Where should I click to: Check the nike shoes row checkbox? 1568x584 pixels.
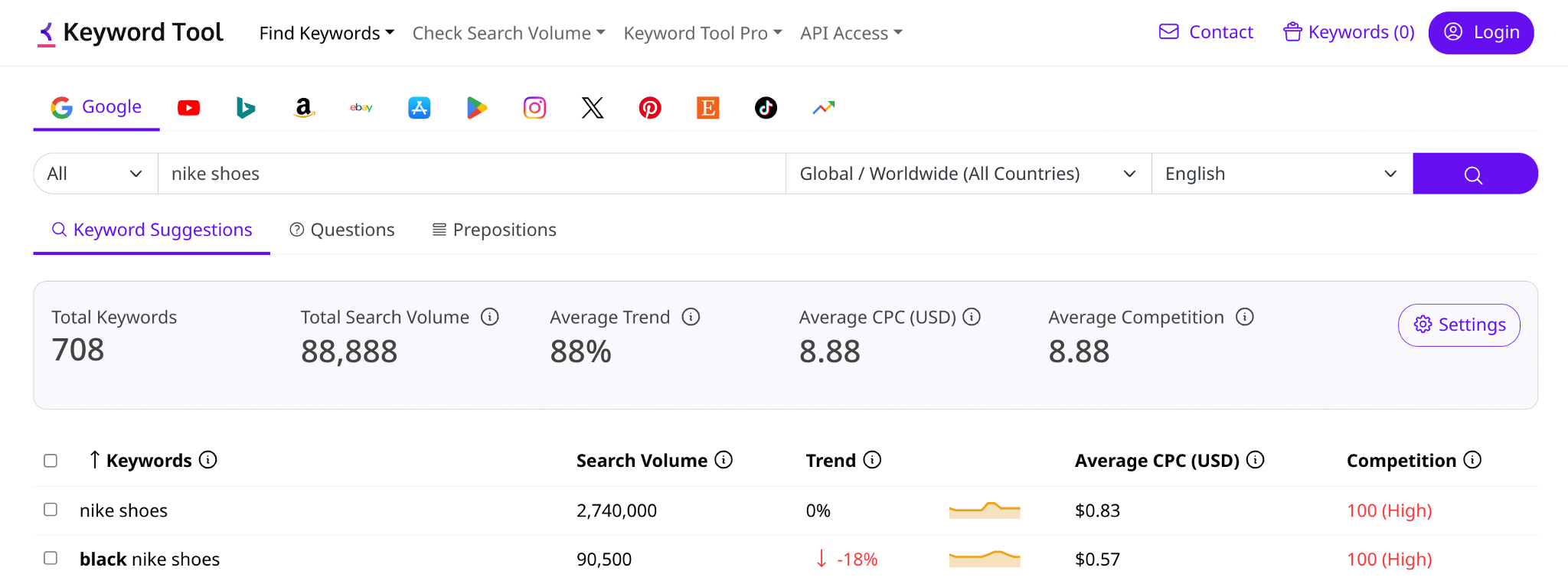[51, 510]
